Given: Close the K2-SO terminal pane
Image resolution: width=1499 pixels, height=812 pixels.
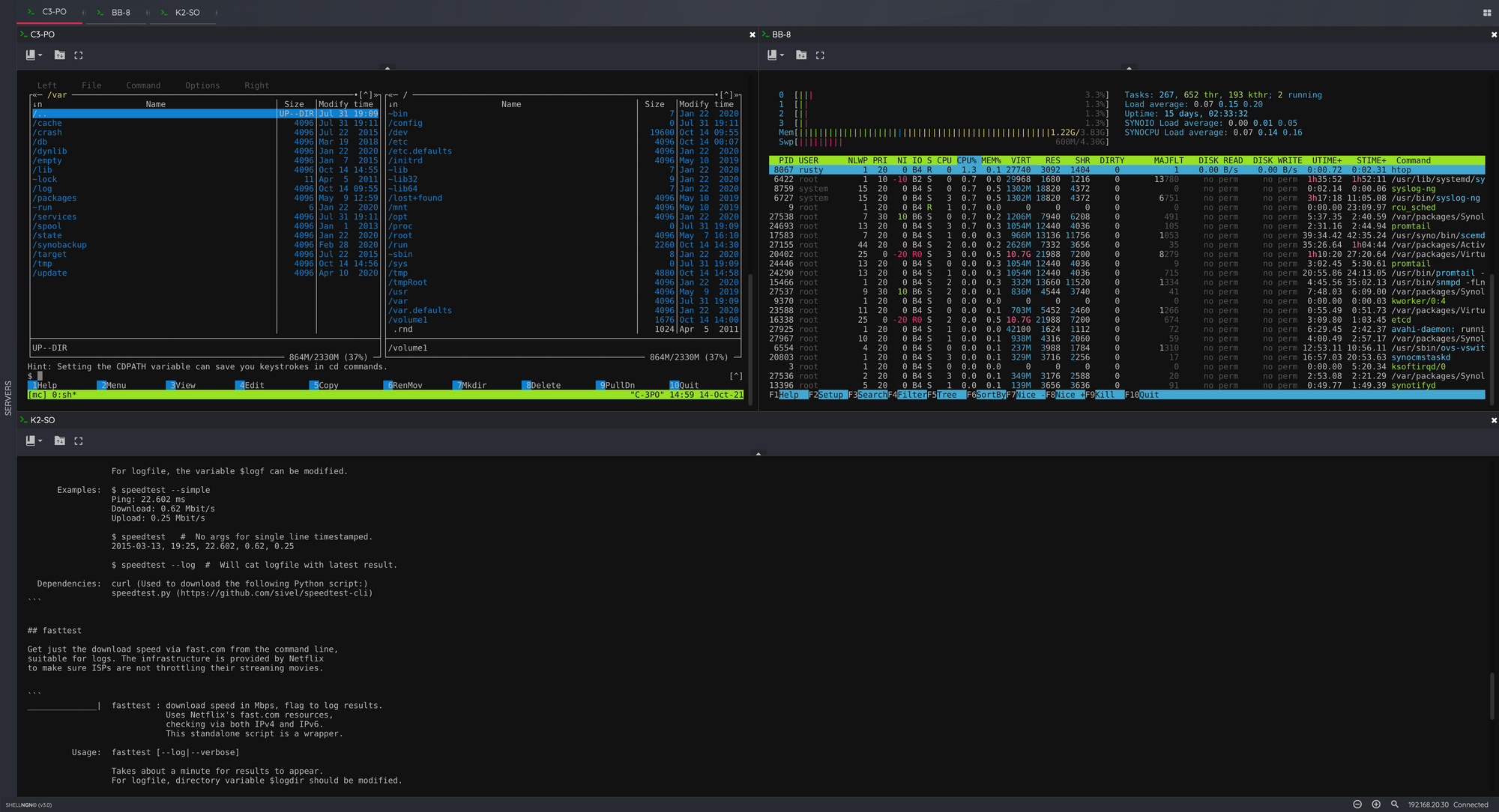Looking at the screenshot, I should (1494, 420).
